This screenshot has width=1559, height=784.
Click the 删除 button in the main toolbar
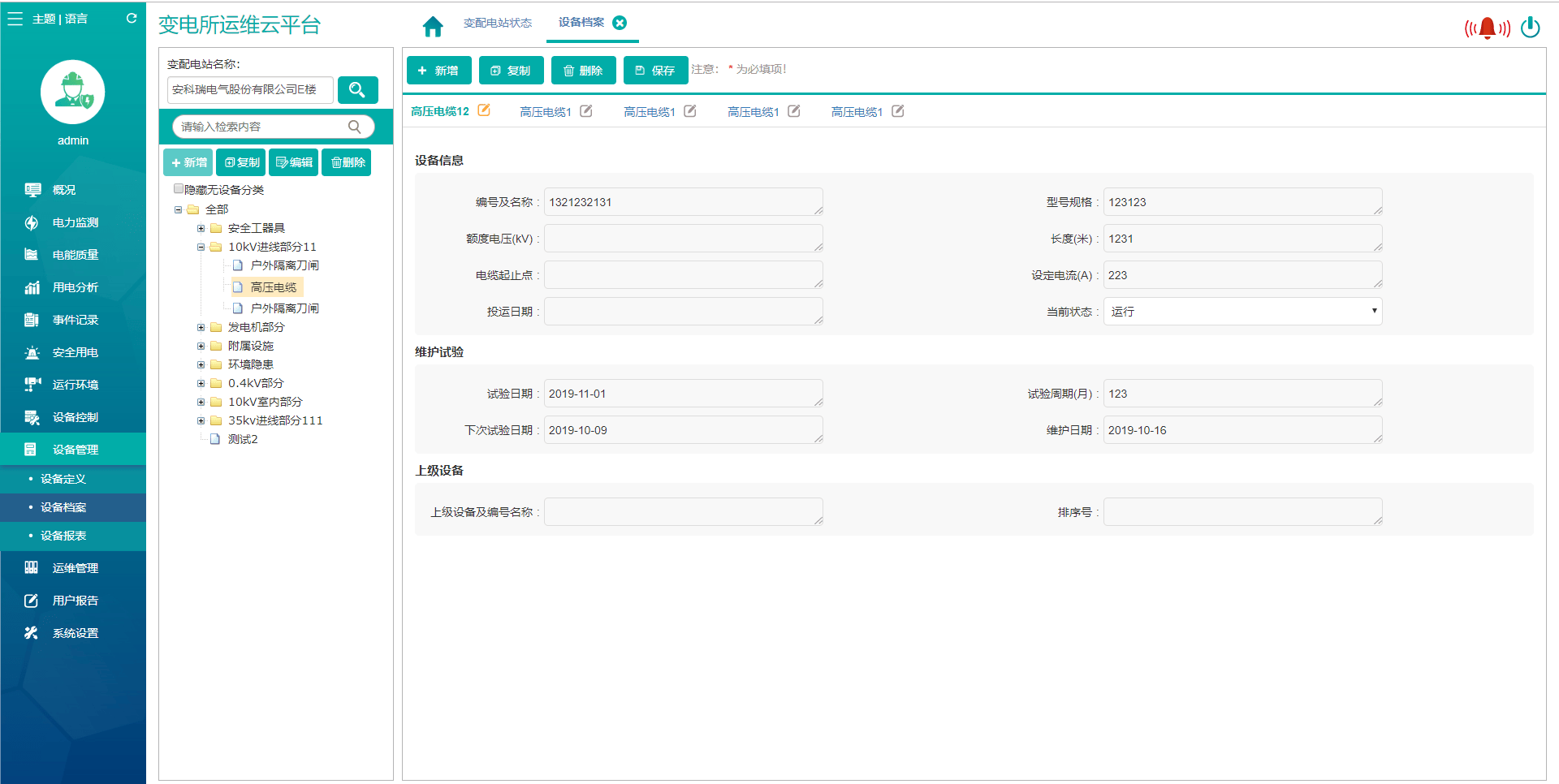583,71
